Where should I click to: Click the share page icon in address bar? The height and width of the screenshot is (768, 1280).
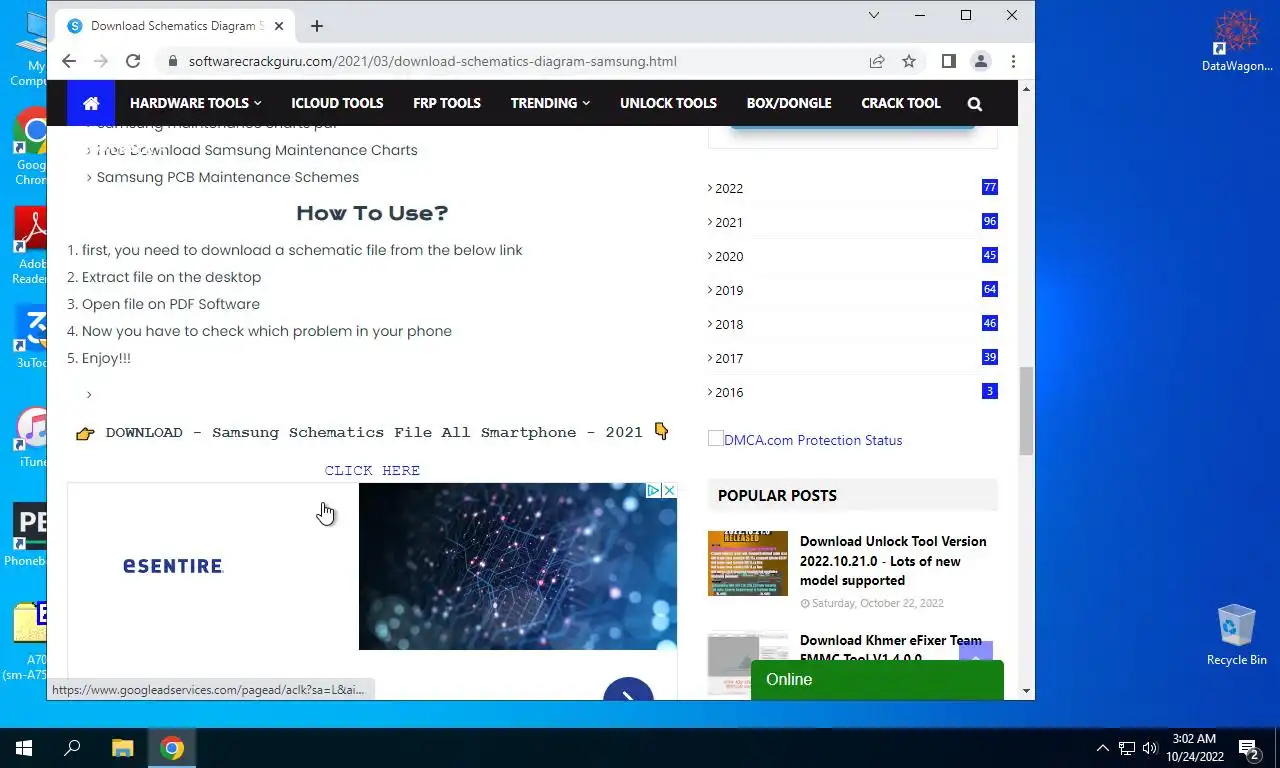pyautogui.click(x=877, y=61)
